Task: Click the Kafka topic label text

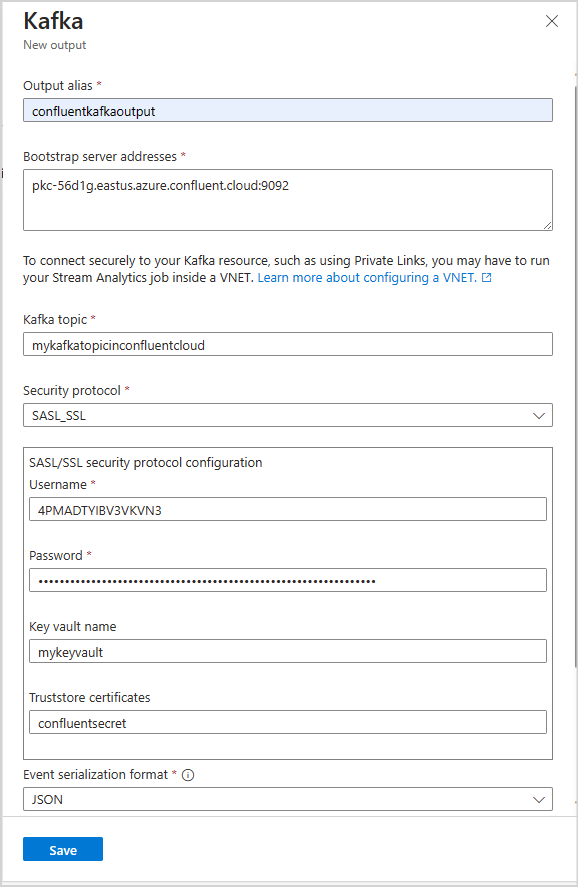Action: [55, 320]
